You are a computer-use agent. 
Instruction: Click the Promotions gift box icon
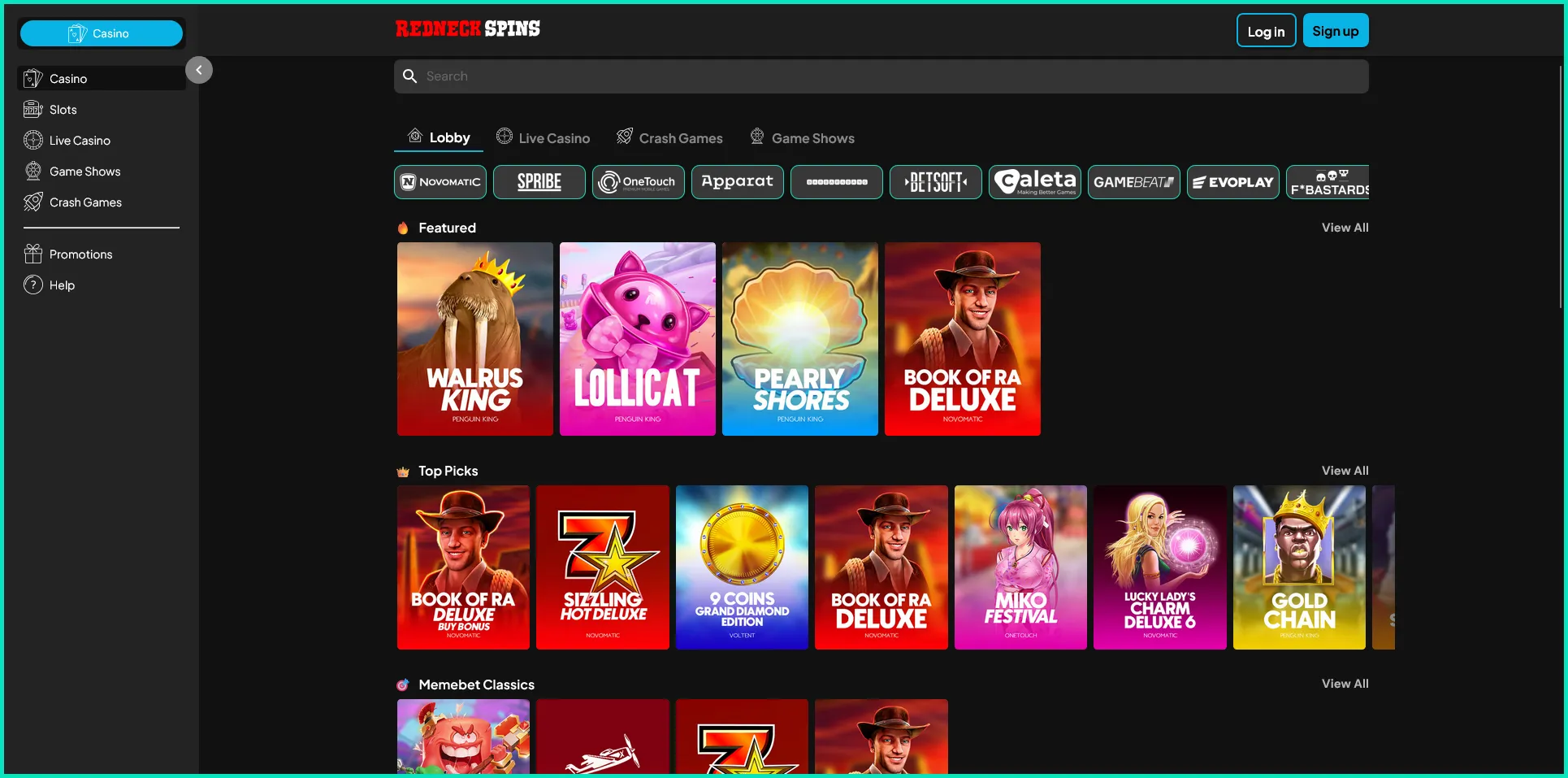click(33, 254)
